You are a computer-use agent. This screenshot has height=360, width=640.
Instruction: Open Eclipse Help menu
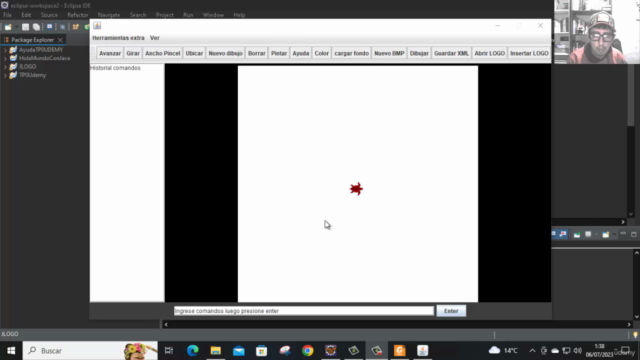239,15
